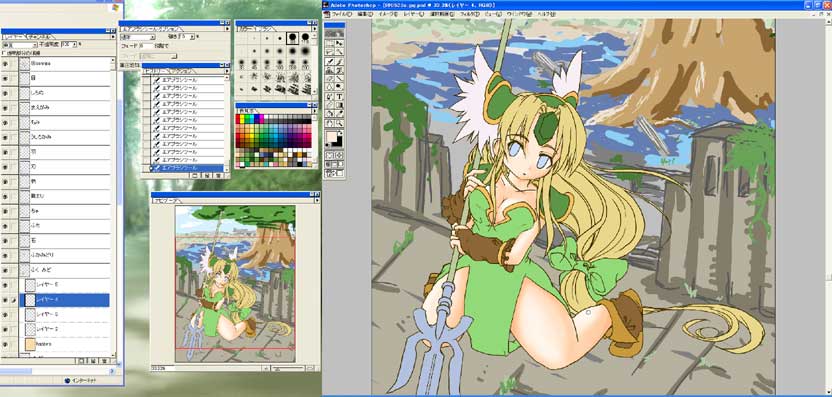Select the Eraser tool
832x397 pixels.
point(330,79)
